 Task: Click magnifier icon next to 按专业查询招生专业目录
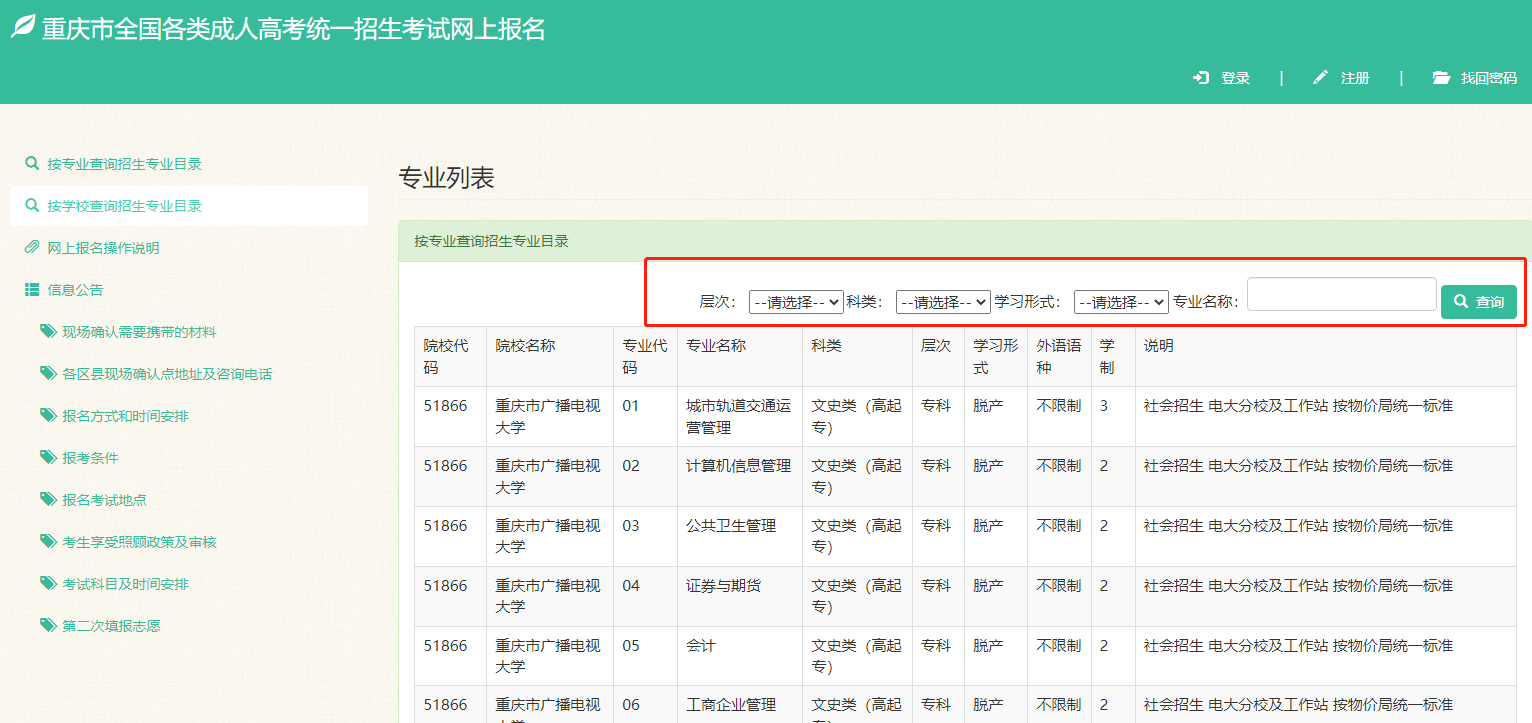tap(32, 163)
